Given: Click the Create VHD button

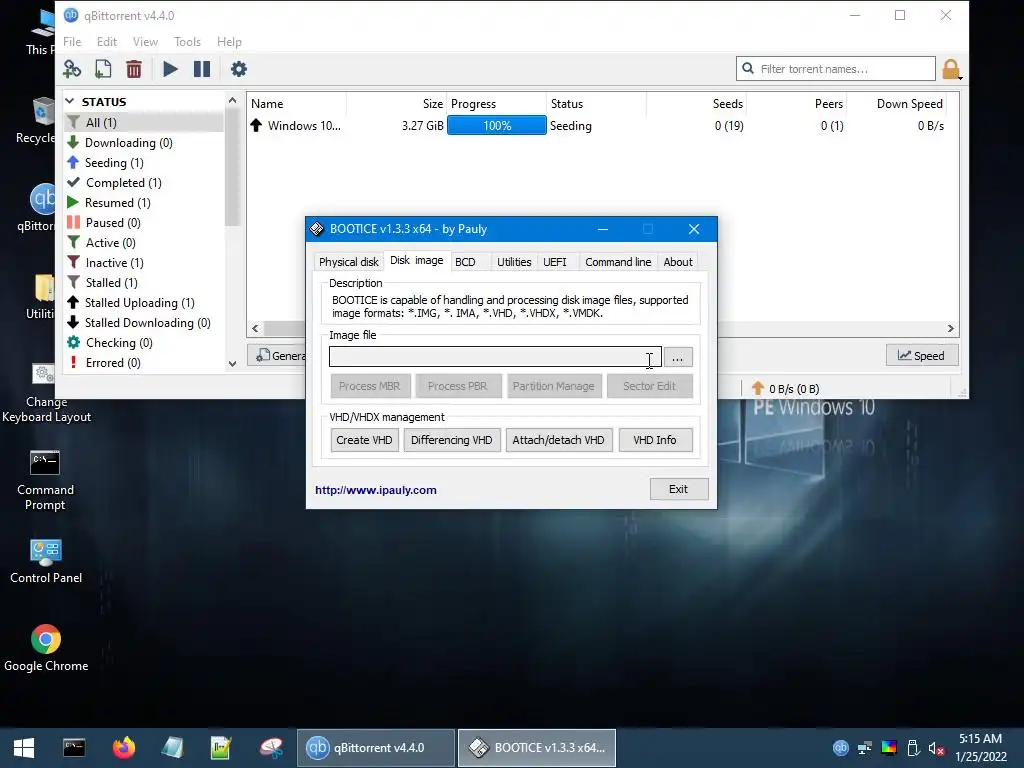Looking at the screenshot, I should pos(364,440).
